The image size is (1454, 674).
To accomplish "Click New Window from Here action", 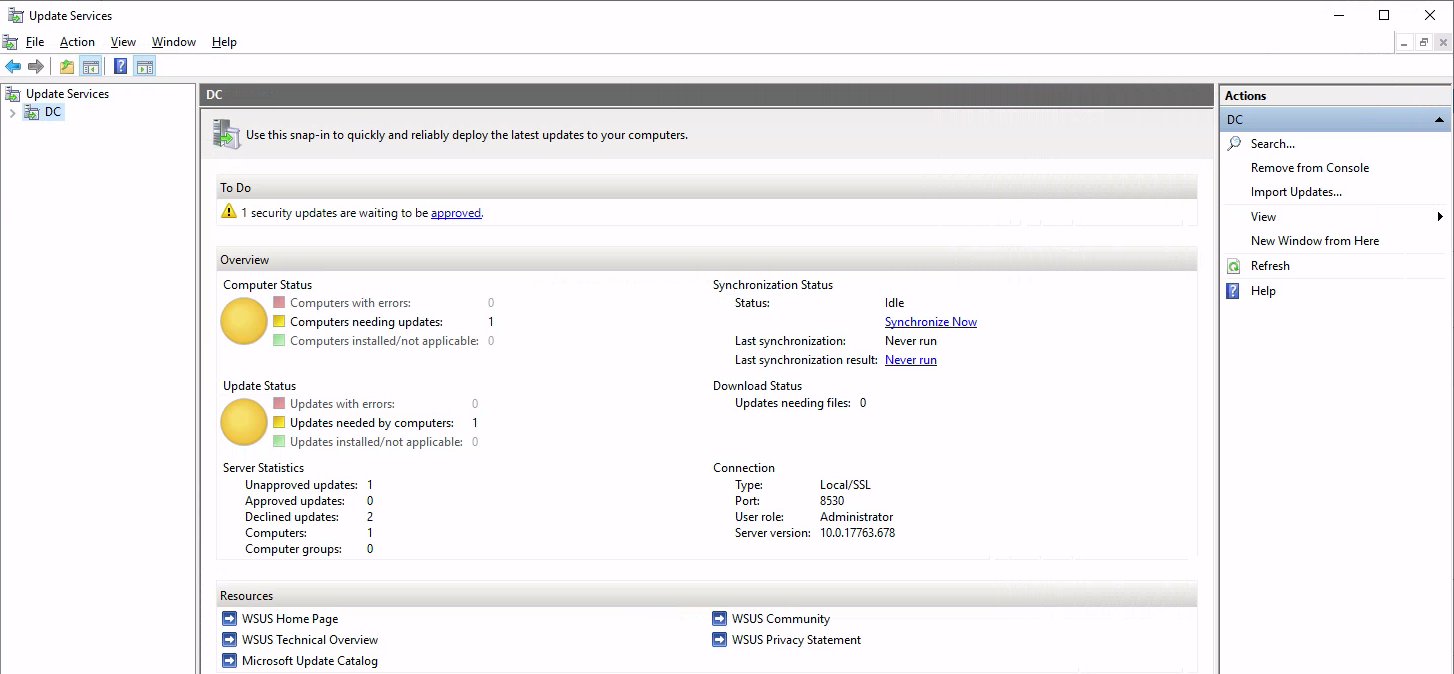I will pyautogui.click(x=1315, y=241).
